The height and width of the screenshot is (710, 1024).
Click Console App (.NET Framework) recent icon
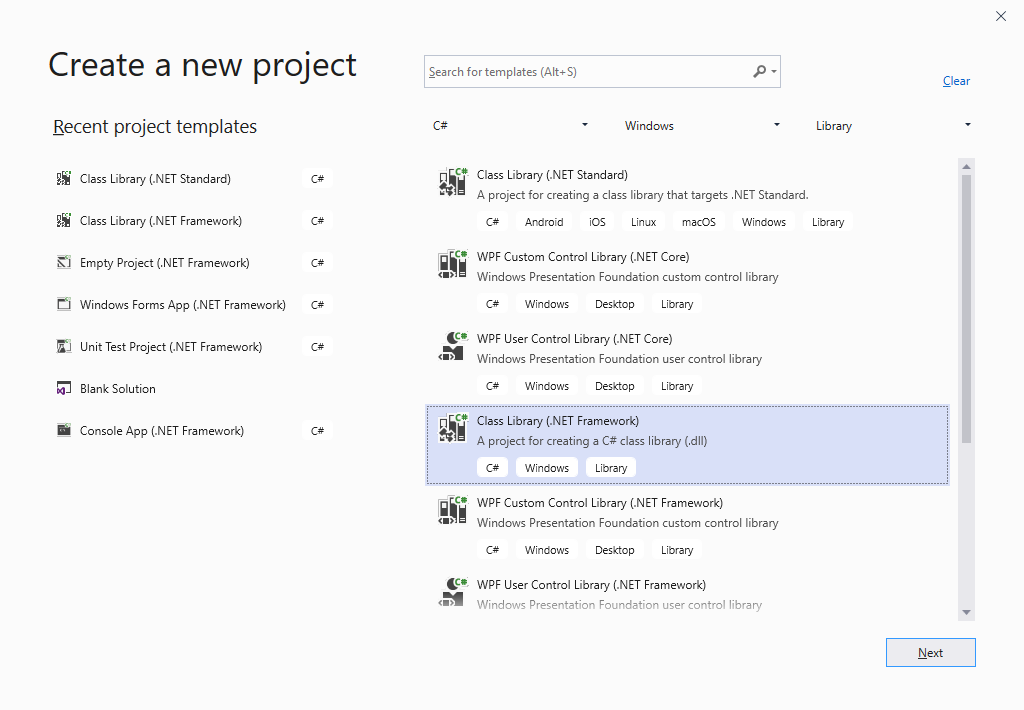point(64,431)
